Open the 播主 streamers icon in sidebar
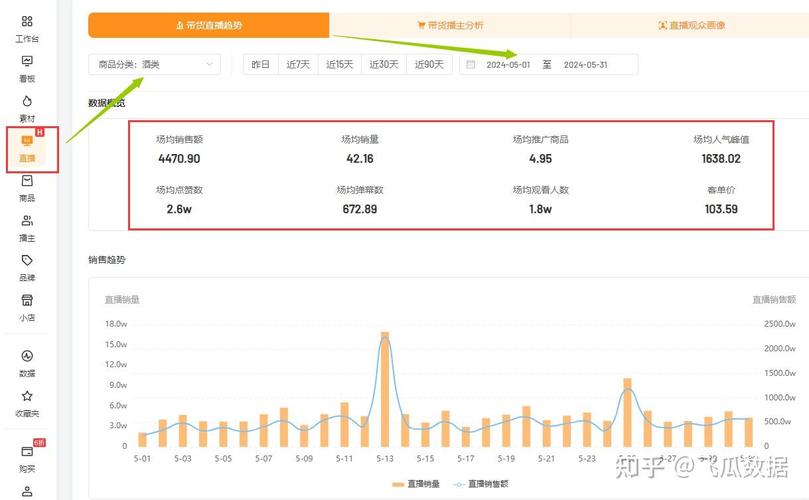 tap(27, 221)
